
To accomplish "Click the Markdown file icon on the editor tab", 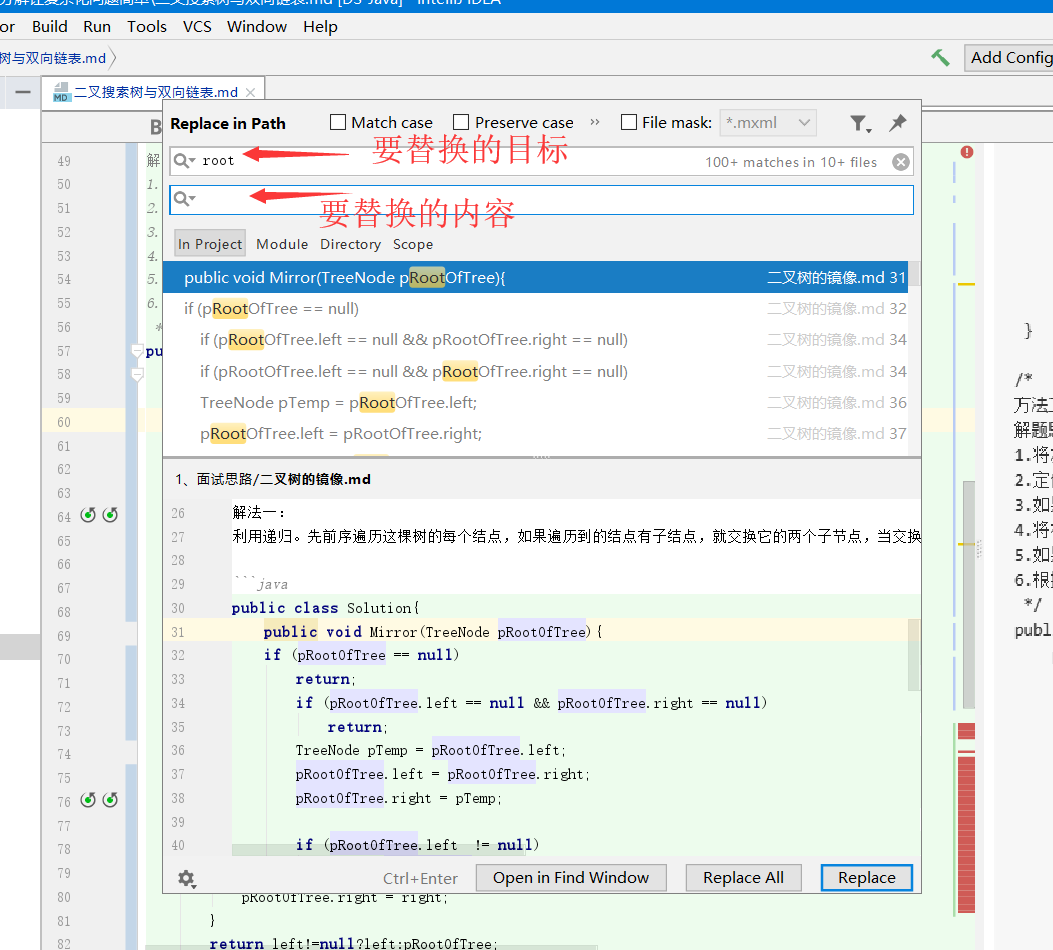I will 60,88.
